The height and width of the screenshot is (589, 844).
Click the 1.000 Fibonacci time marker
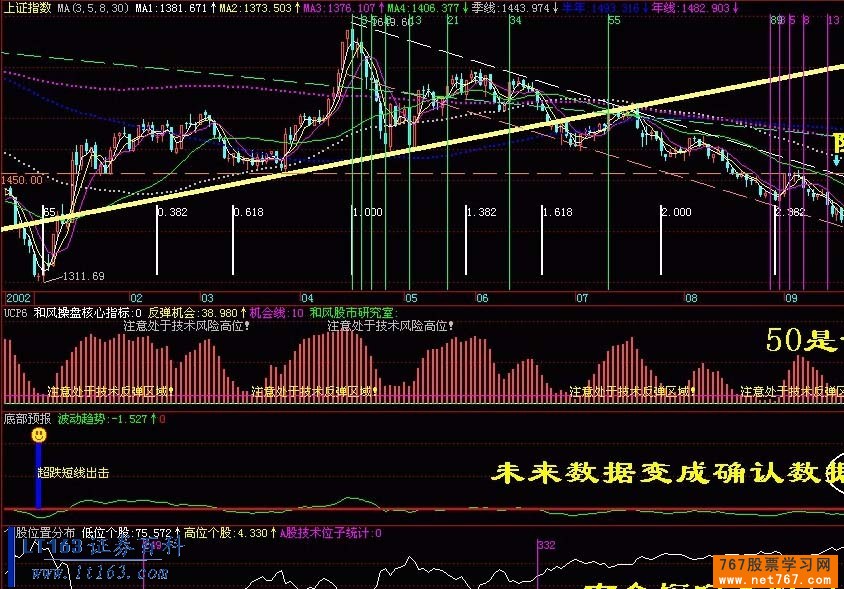click(367, 212)
